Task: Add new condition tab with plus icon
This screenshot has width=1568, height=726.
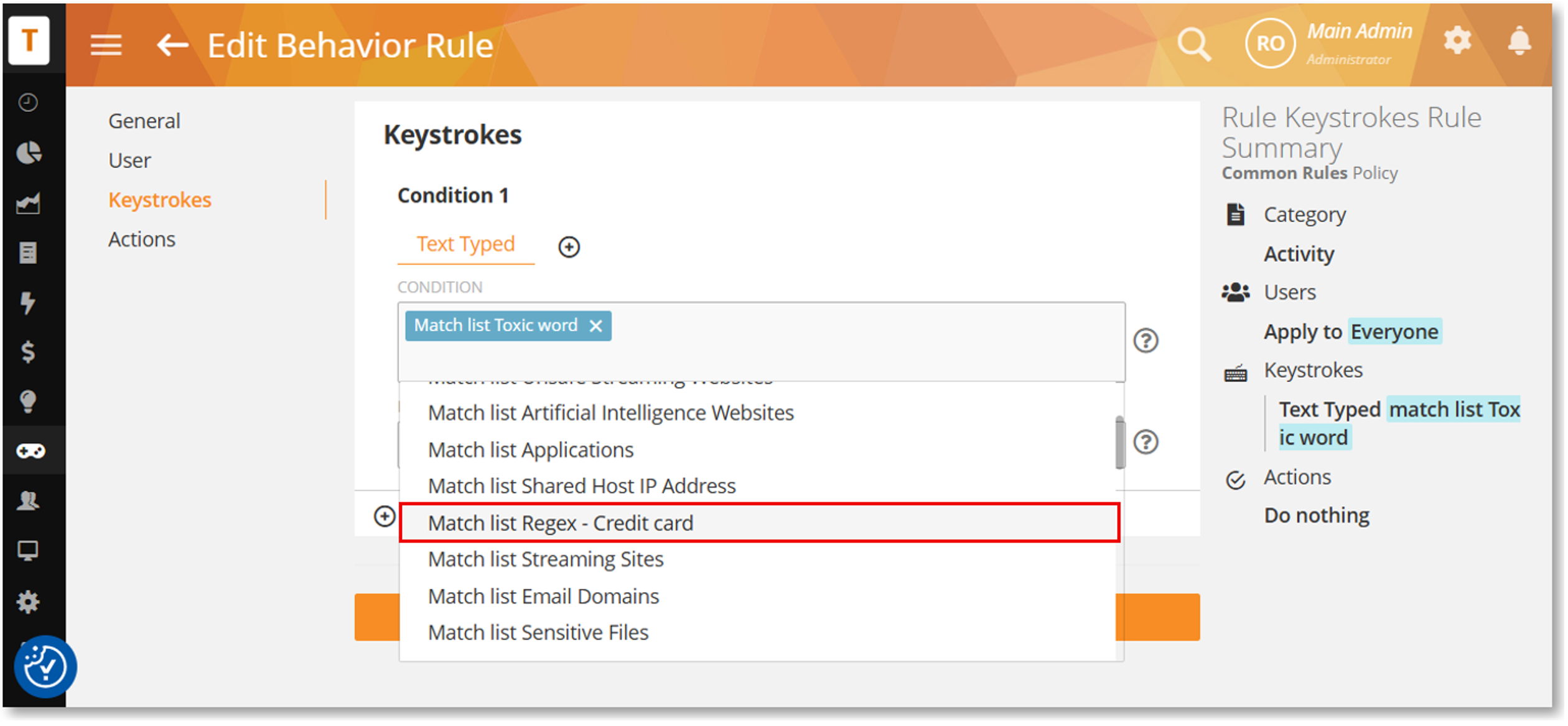Action: click(569, 247)
